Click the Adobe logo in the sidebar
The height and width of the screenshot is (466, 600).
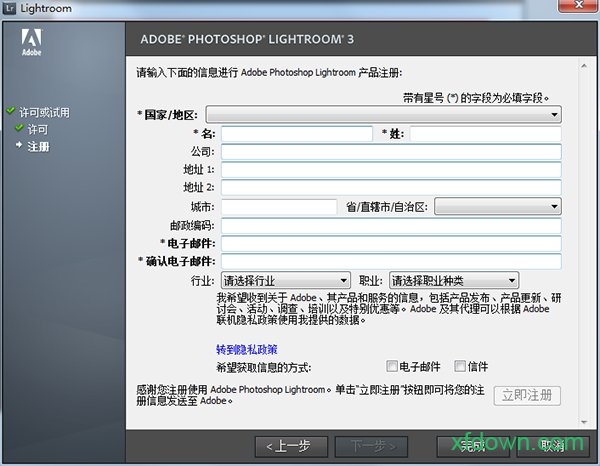pos(31,42)
